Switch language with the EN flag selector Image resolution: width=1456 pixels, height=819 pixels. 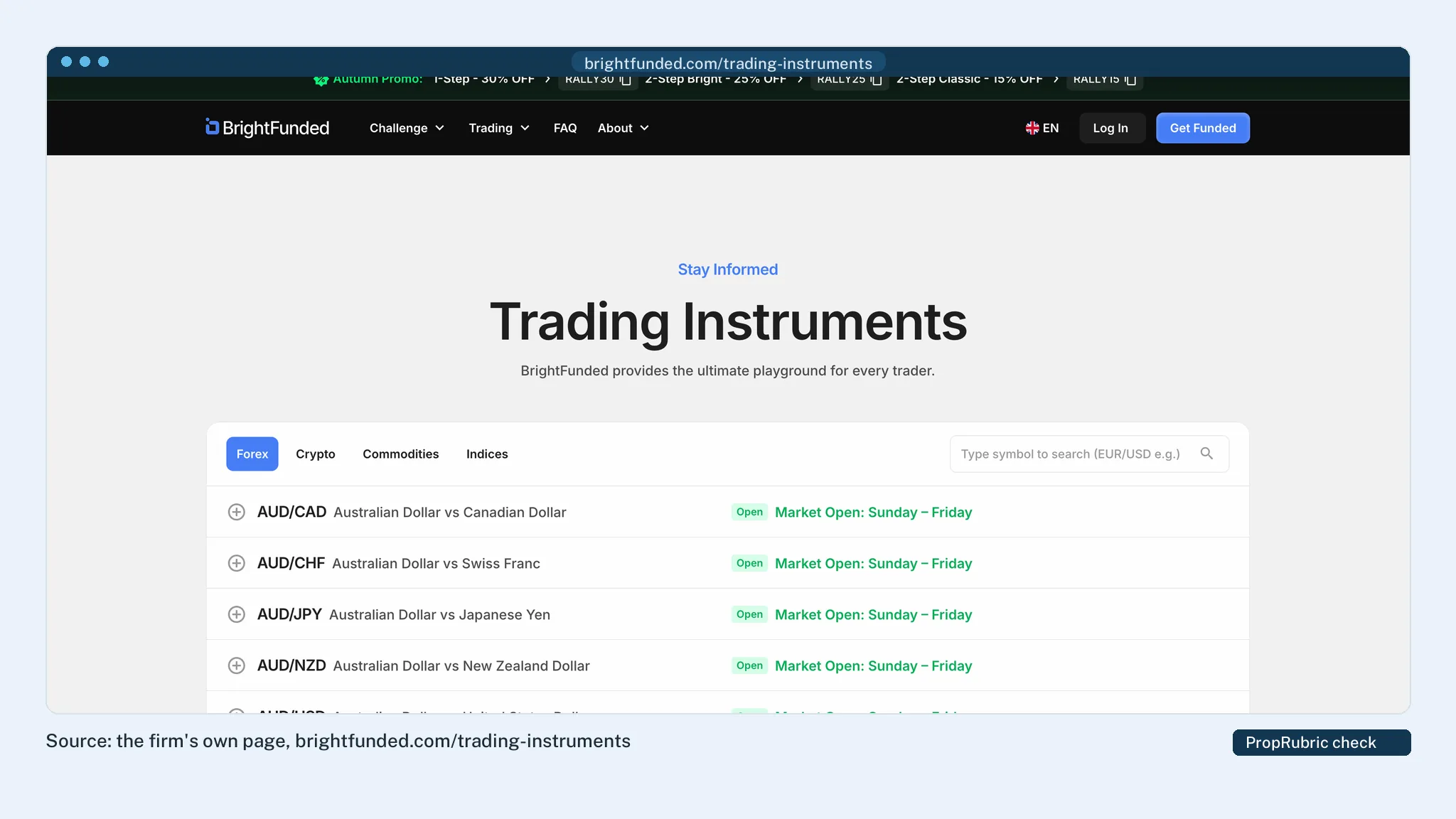[x=1042, y=128]
